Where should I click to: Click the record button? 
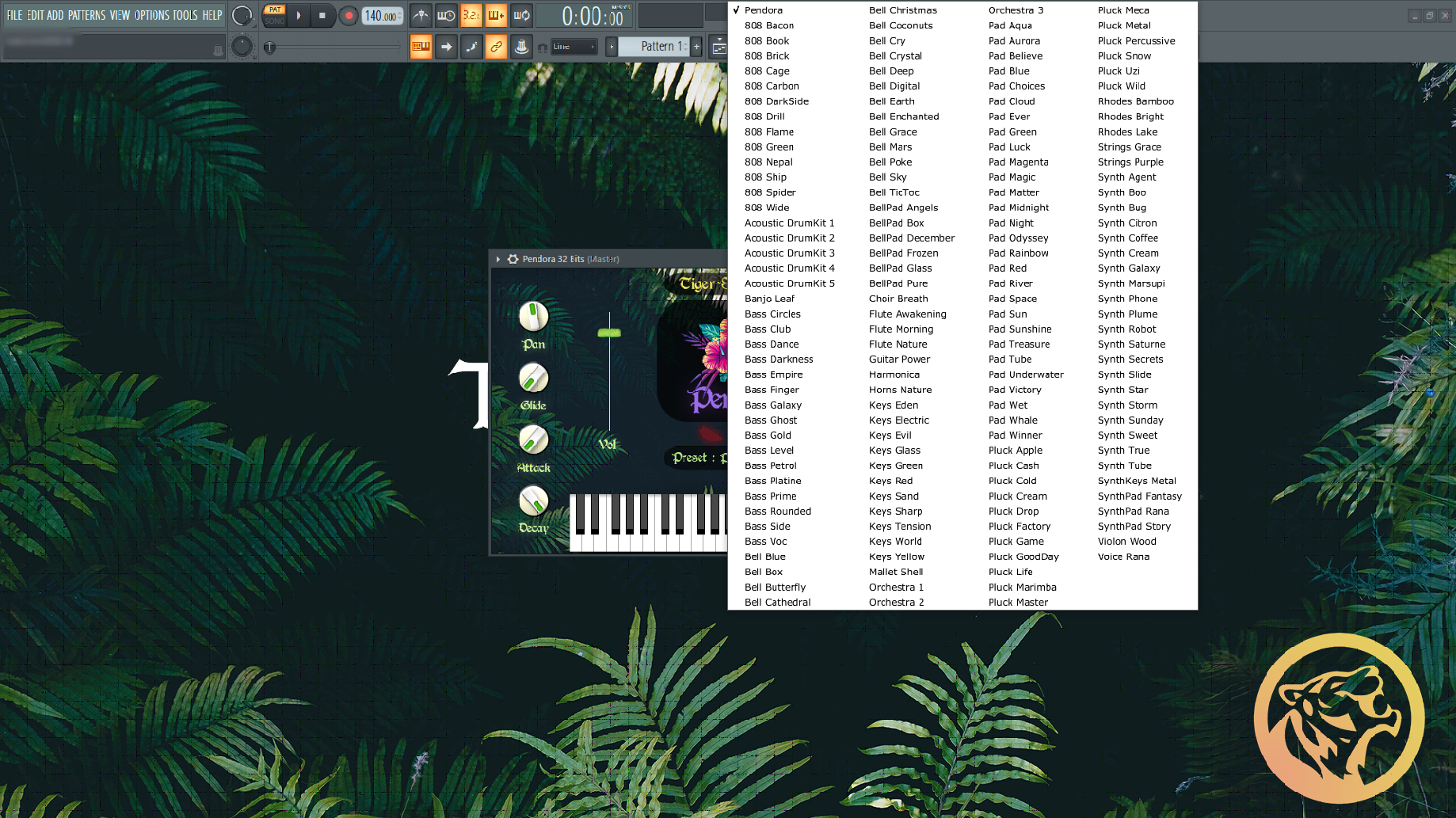pyautogui.click(x=349, y=15)
